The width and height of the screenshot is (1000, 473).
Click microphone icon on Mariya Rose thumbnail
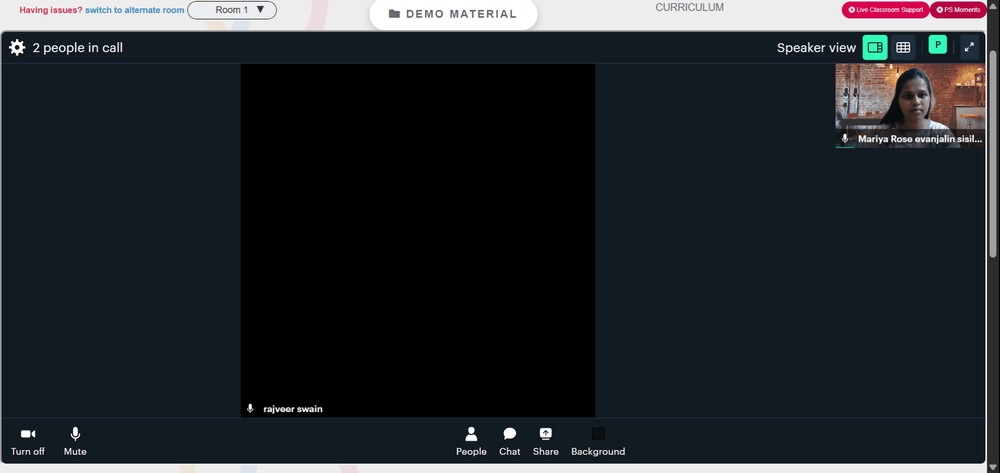point(845,138)
